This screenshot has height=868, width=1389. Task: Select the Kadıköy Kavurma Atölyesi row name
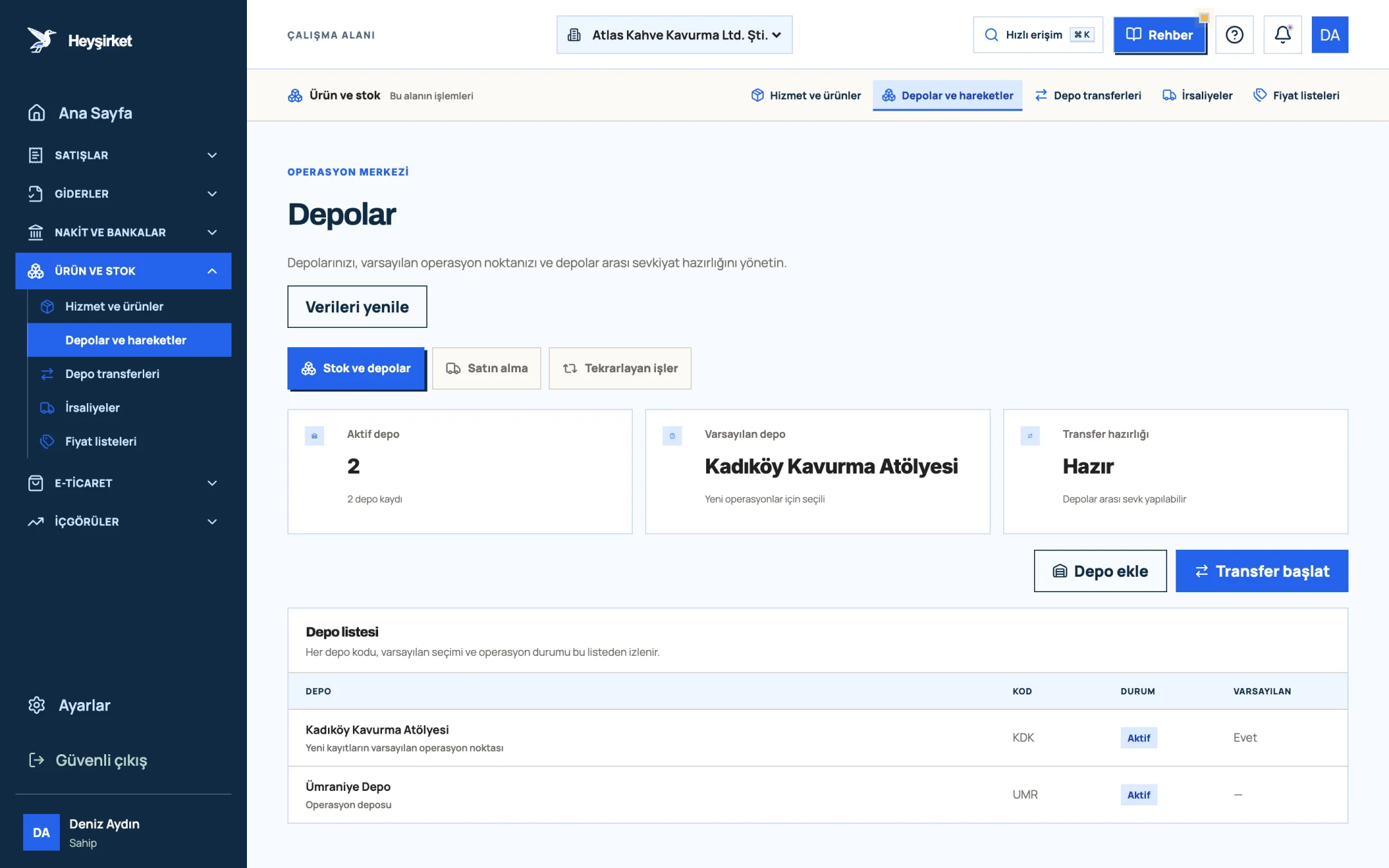(x=377, y=730)
